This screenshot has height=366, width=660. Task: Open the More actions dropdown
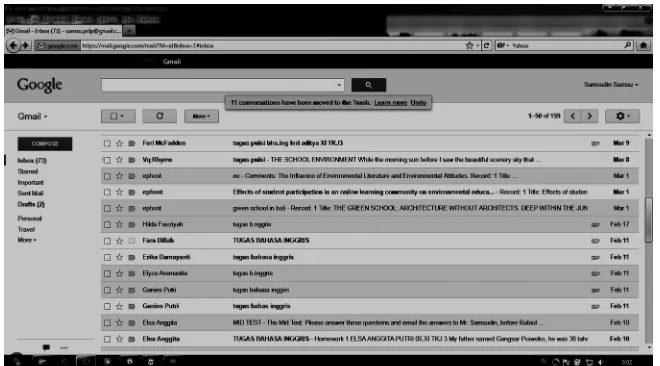click(201, 116)
